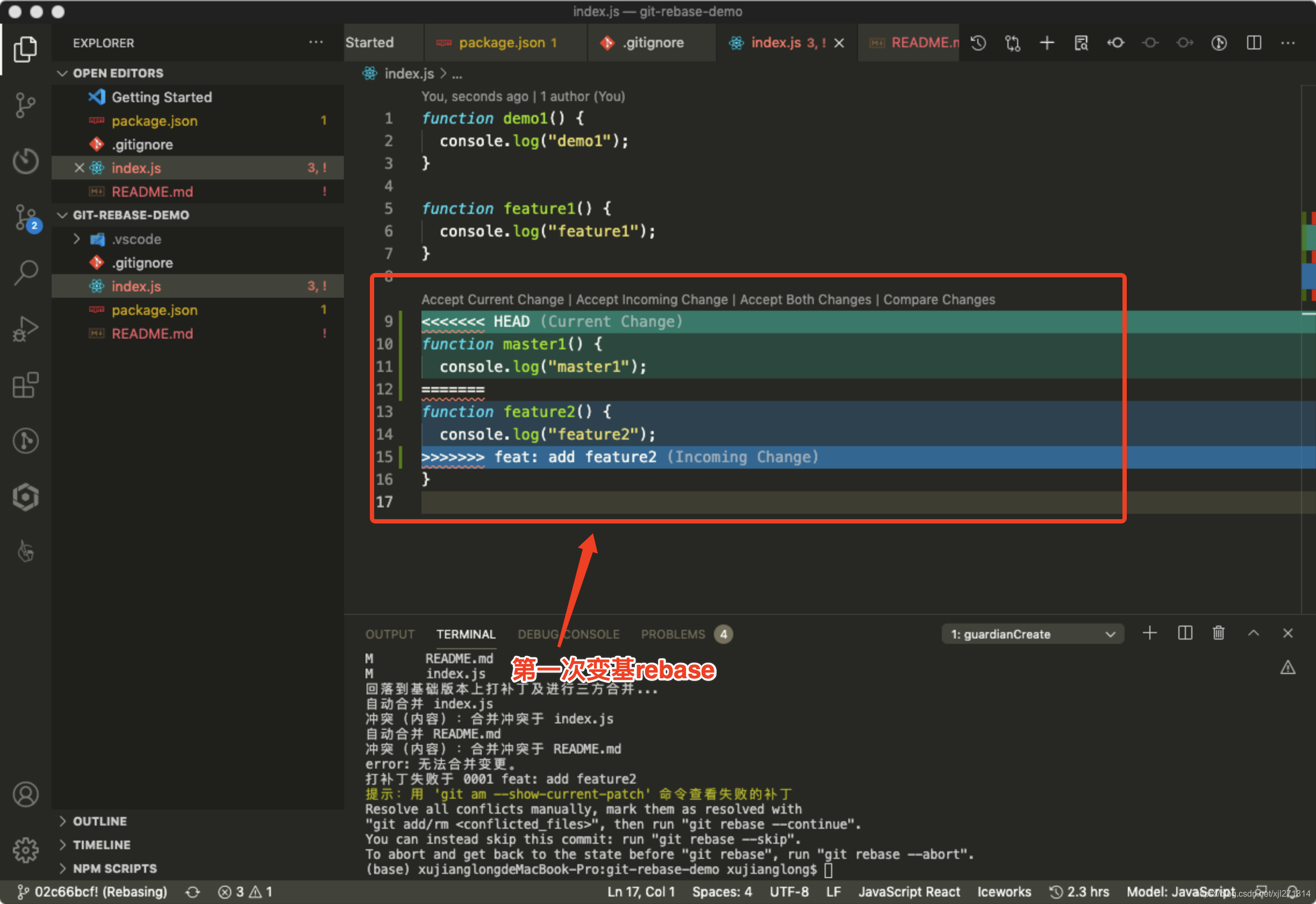Image resolution: width=1316 pixels, height=904 pixels.
Task: Click the Accounts profile icon
Action: pyautogui.click(x=25, y=794)
